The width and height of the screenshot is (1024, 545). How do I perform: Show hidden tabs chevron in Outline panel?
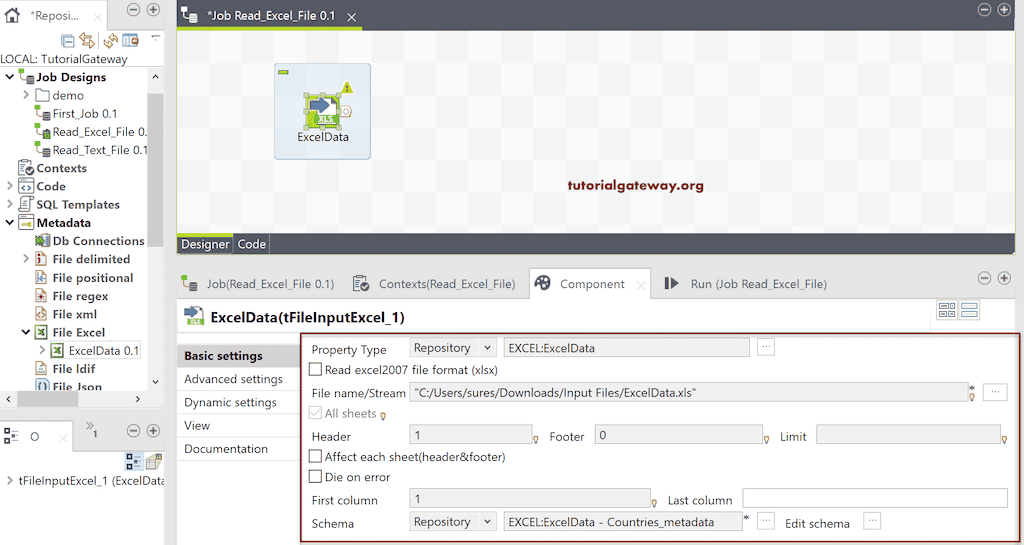click(92, 428)
